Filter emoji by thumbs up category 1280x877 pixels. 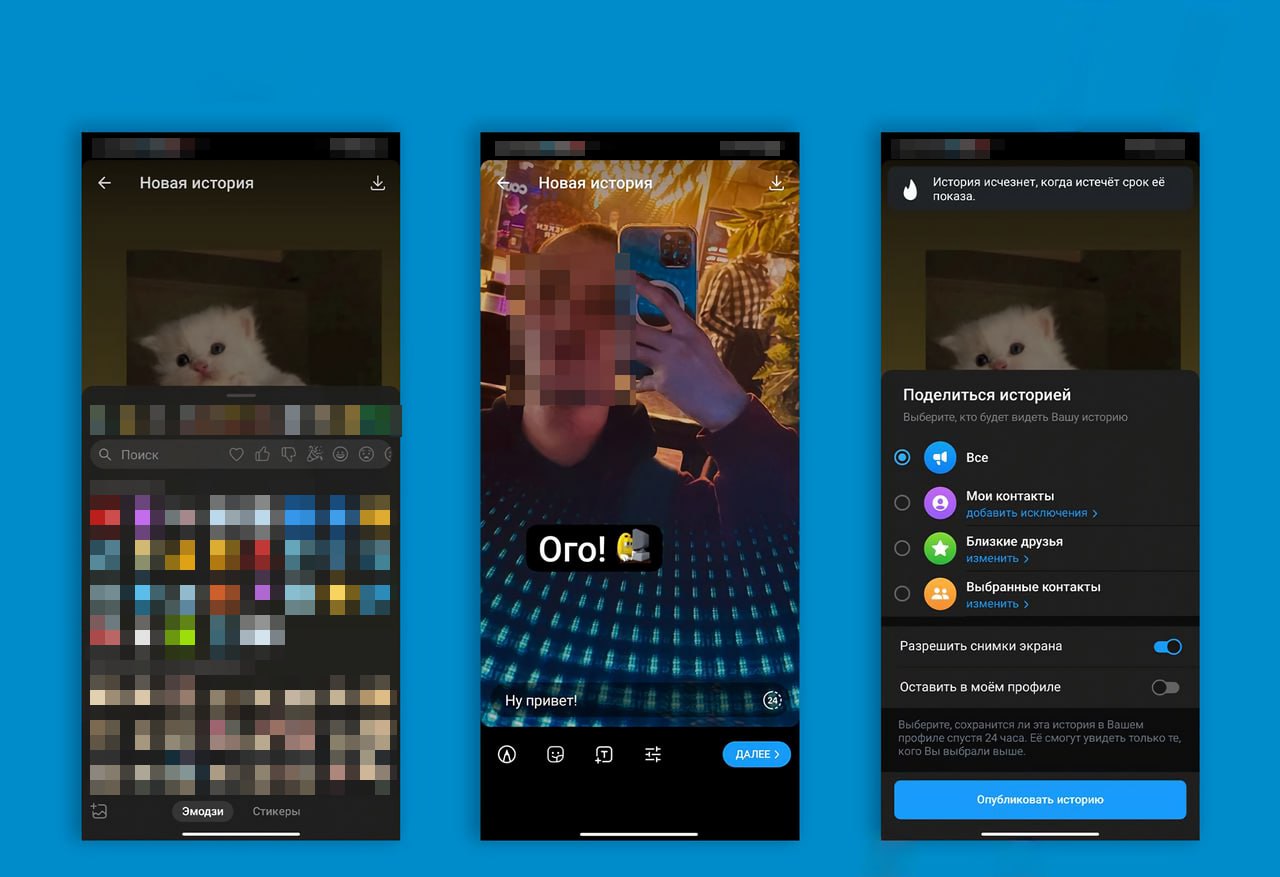coord(262,454)
